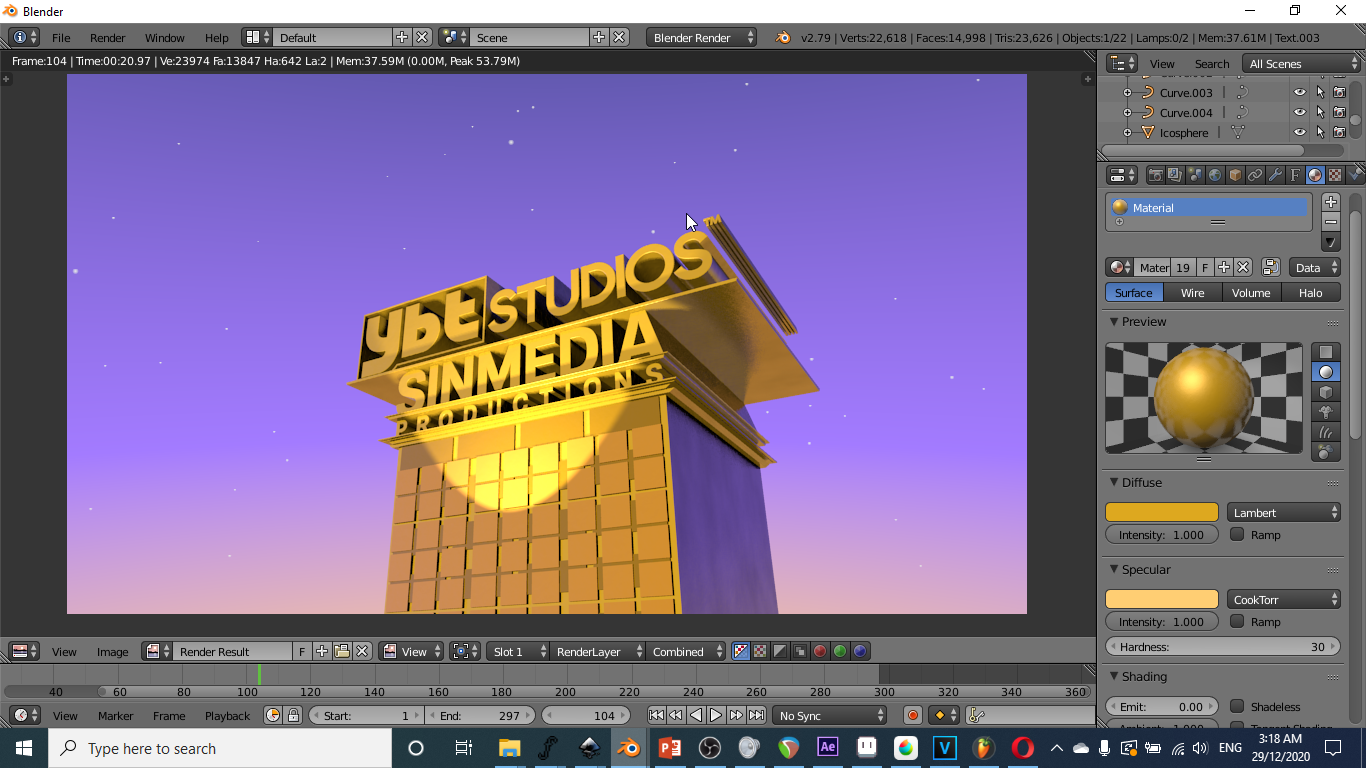Open the Help menu
Viewport: 1366px width, 768px height.
pos(217,37)
